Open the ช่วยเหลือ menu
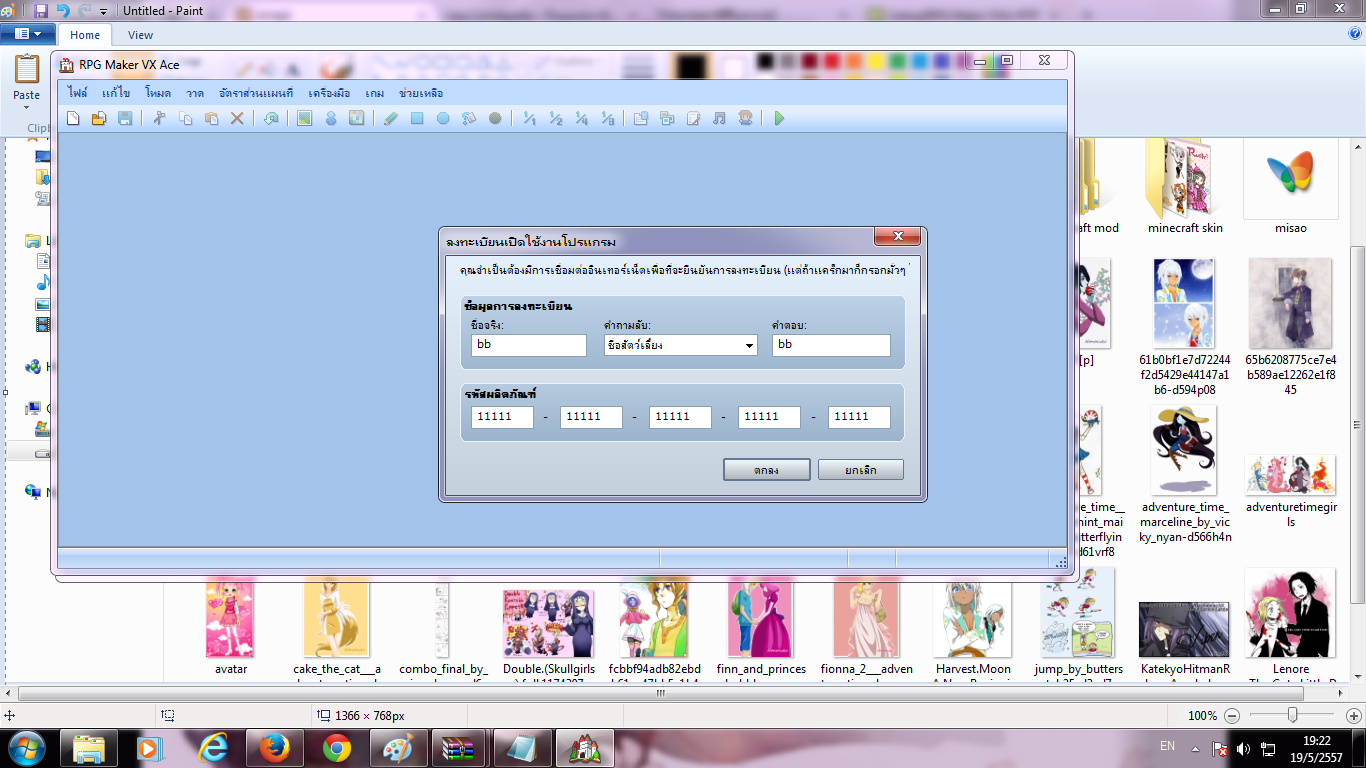The width and height of the screenshot is (1366, 768). click(421, 93)
